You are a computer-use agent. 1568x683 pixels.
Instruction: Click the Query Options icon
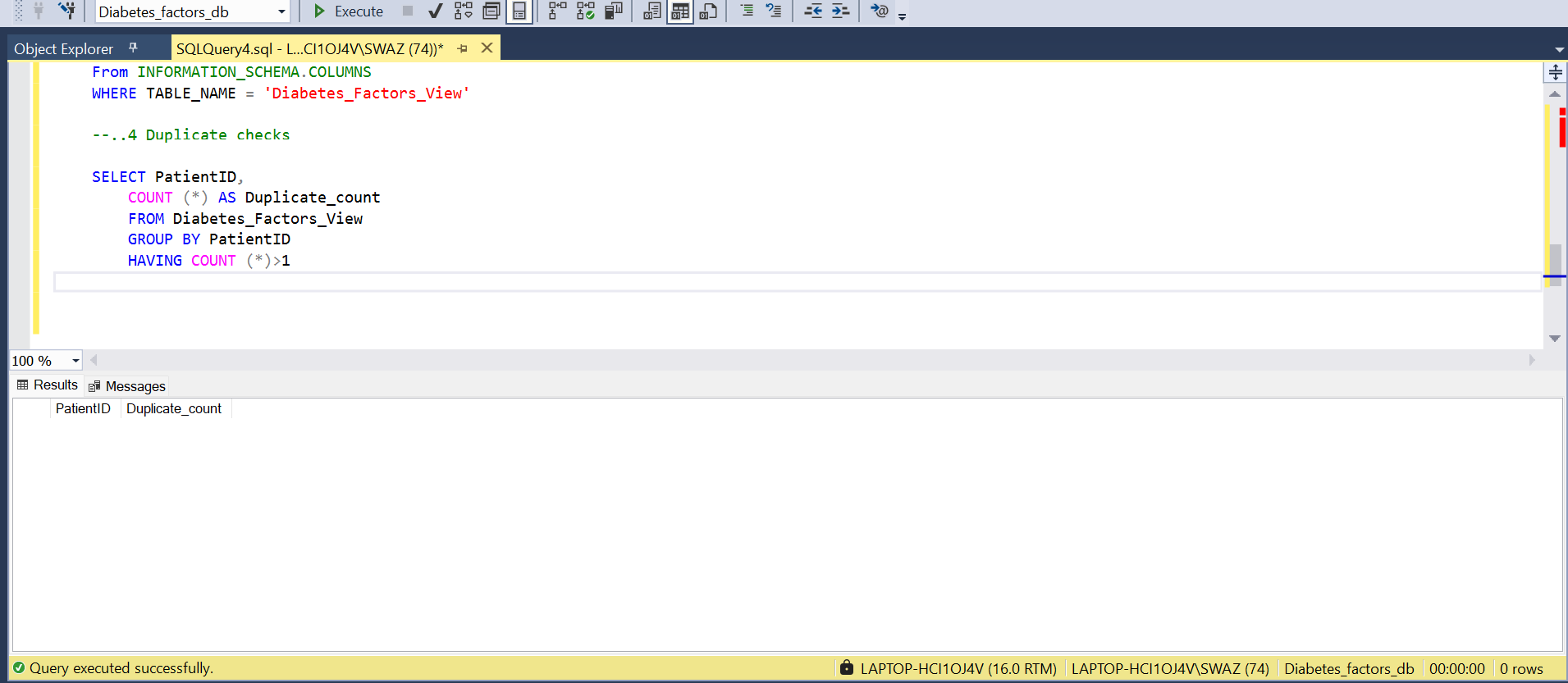tap(491, 11)
